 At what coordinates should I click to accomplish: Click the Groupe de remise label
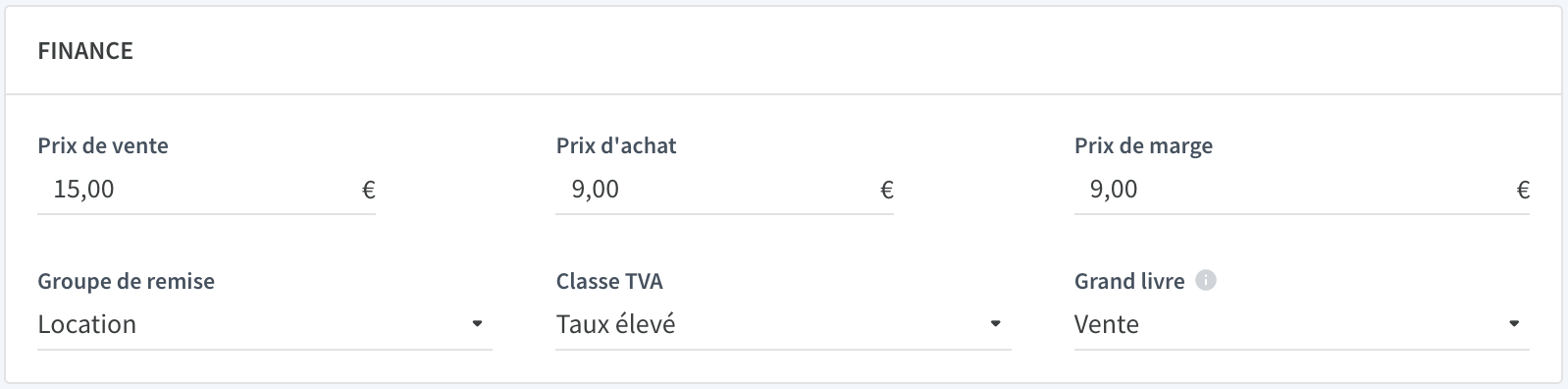click(126, 281)
